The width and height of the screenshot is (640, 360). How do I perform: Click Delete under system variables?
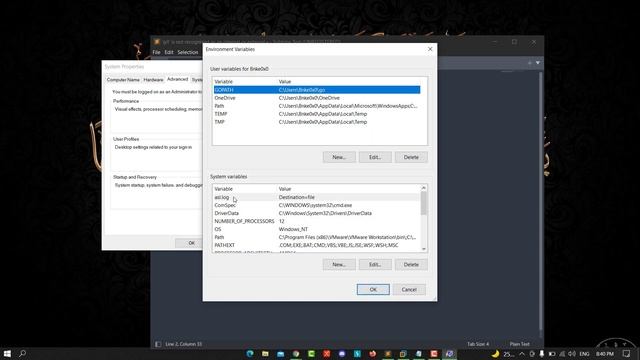[411, 264]
